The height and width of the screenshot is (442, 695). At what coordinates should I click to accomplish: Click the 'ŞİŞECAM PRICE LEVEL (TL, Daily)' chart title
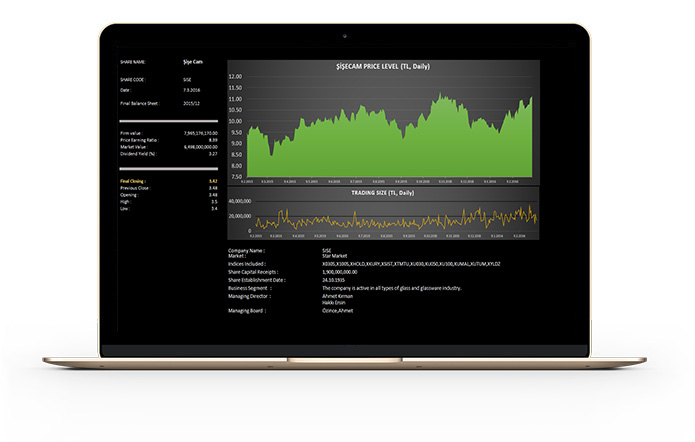(x=383, y=66)
